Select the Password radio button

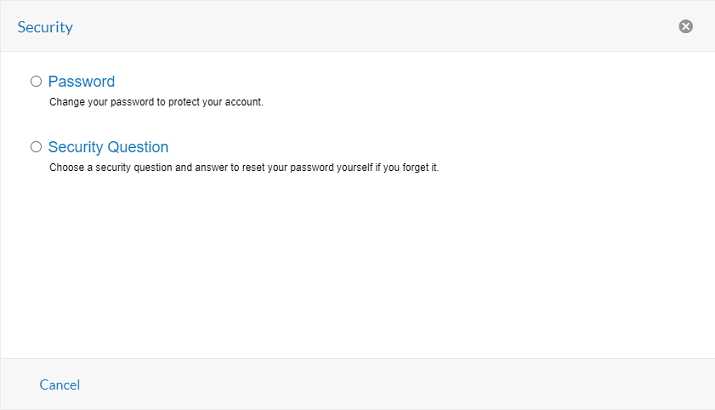[36, 81]
